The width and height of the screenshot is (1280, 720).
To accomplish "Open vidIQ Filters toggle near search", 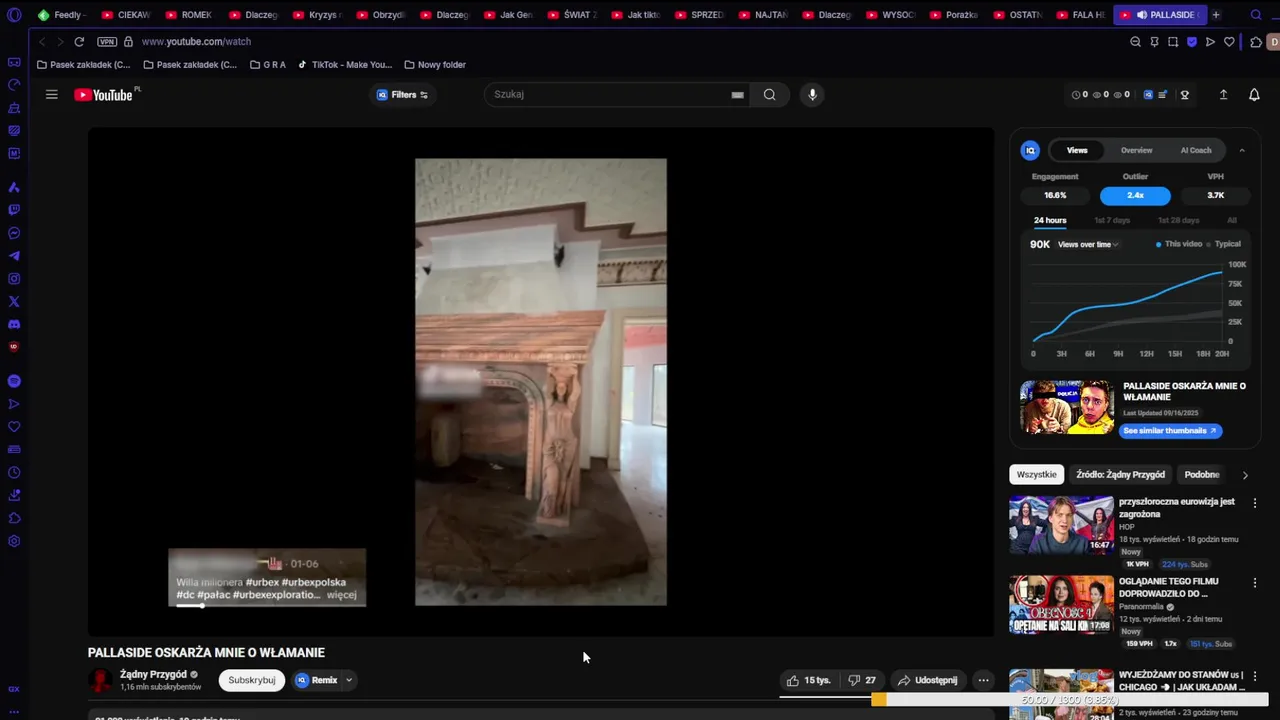I will coord(403,95).
